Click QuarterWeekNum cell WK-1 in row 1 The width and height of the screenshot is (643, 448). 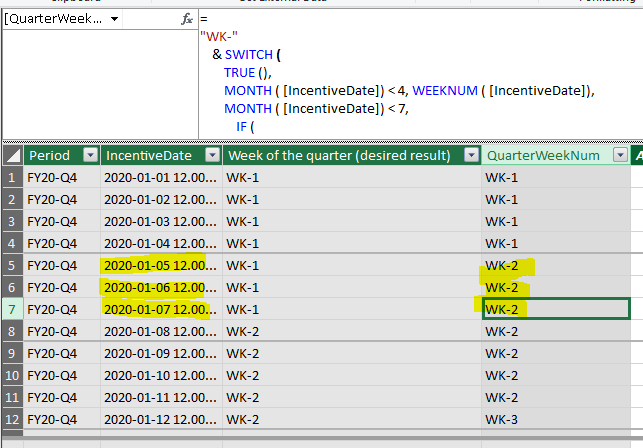(x=556, y=178)
